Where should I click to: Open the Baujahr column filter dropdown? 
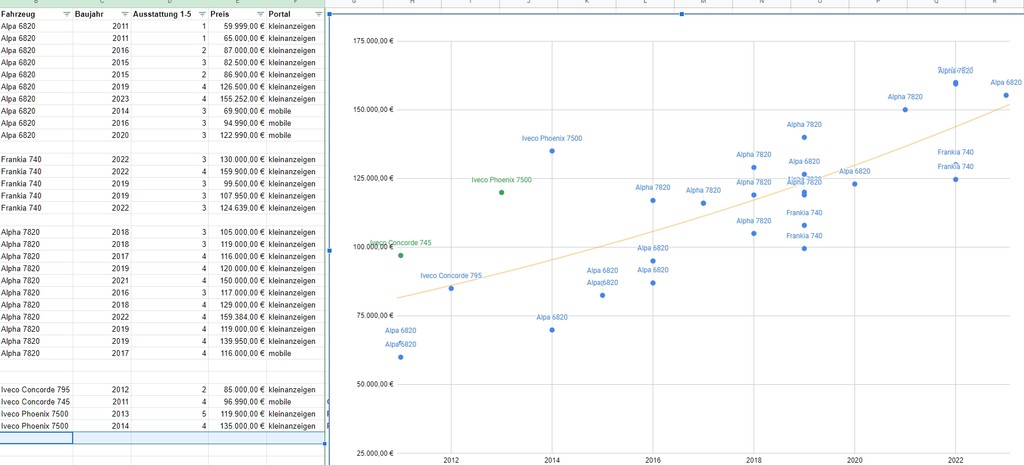tap(125, 14)
